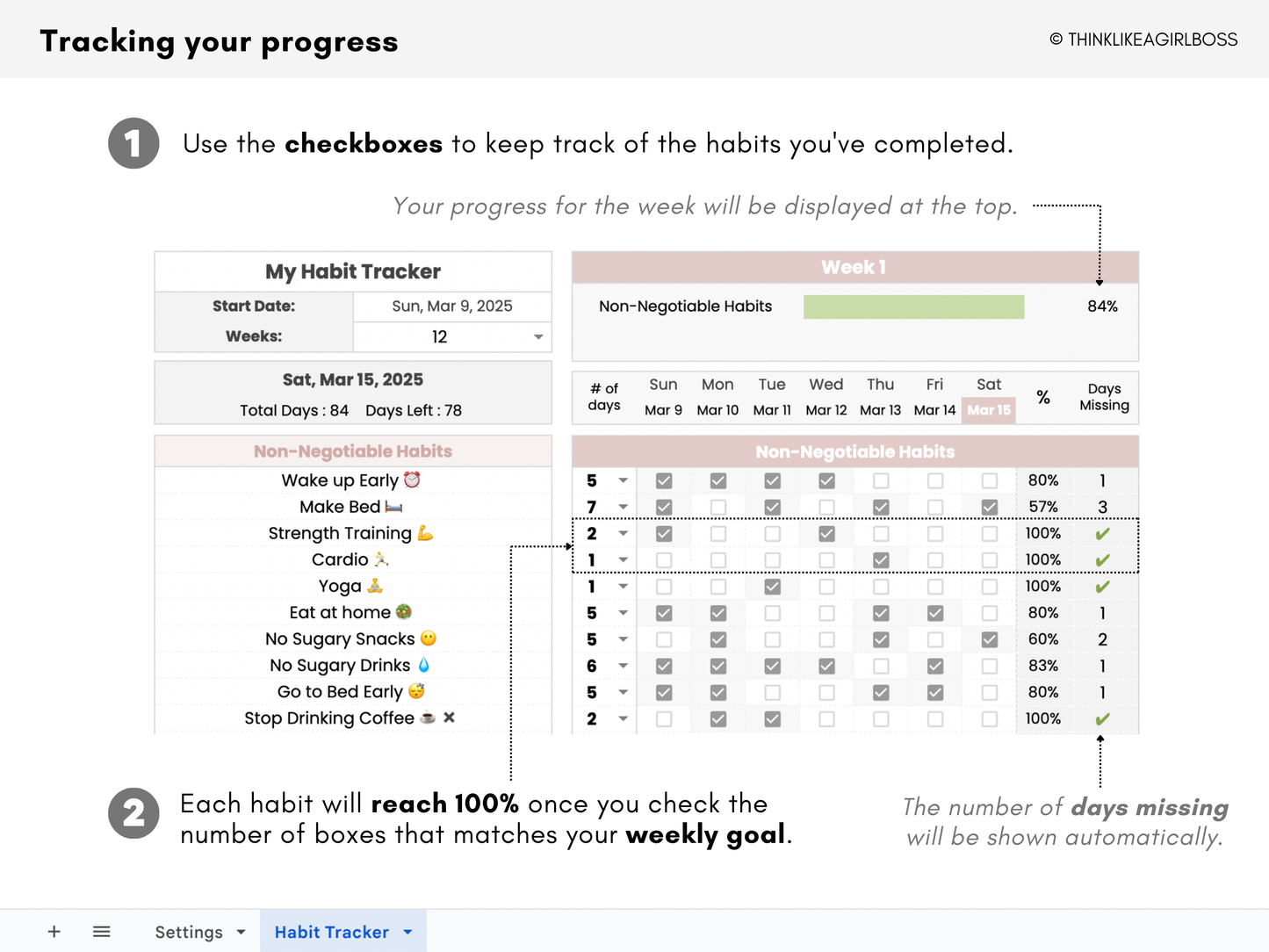Open the Habit Tracker tab dropdown arrow
The image size is (1269, 952).
pos(407,931)
